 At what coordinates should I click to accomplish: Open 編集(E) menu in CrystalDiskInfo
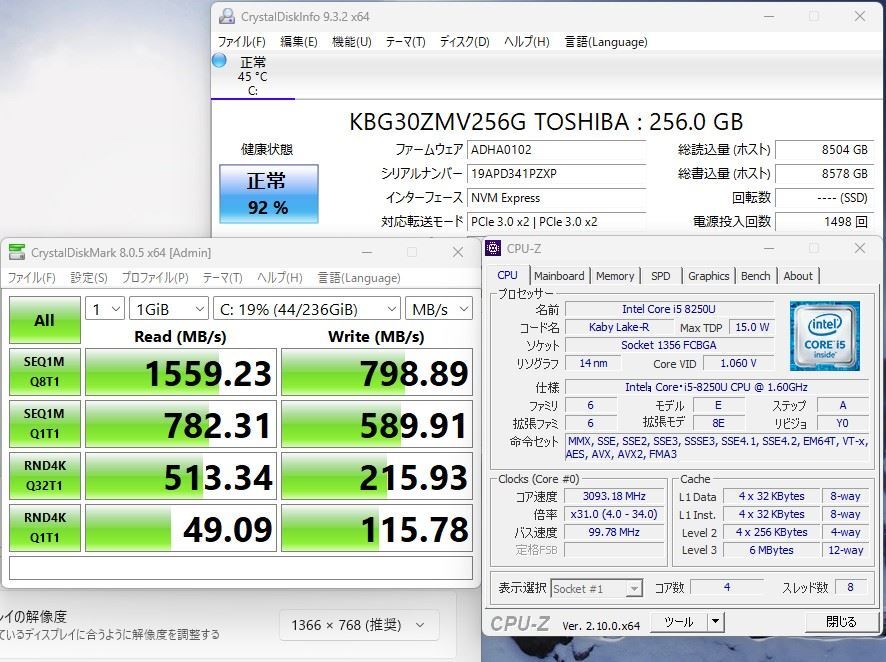298,42
